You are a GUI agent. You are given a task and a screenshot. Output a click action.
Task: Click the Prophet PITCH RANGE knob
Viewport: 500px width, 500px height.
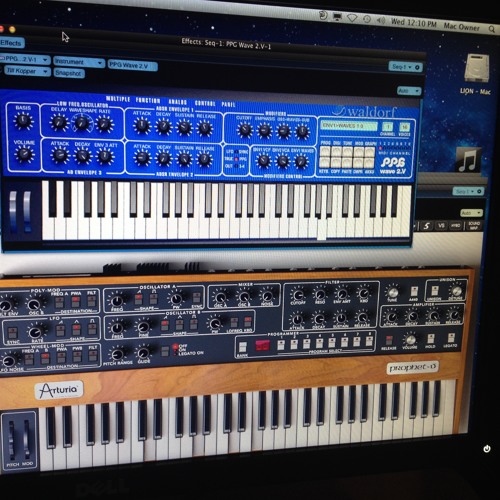click(x=117, y=354)
